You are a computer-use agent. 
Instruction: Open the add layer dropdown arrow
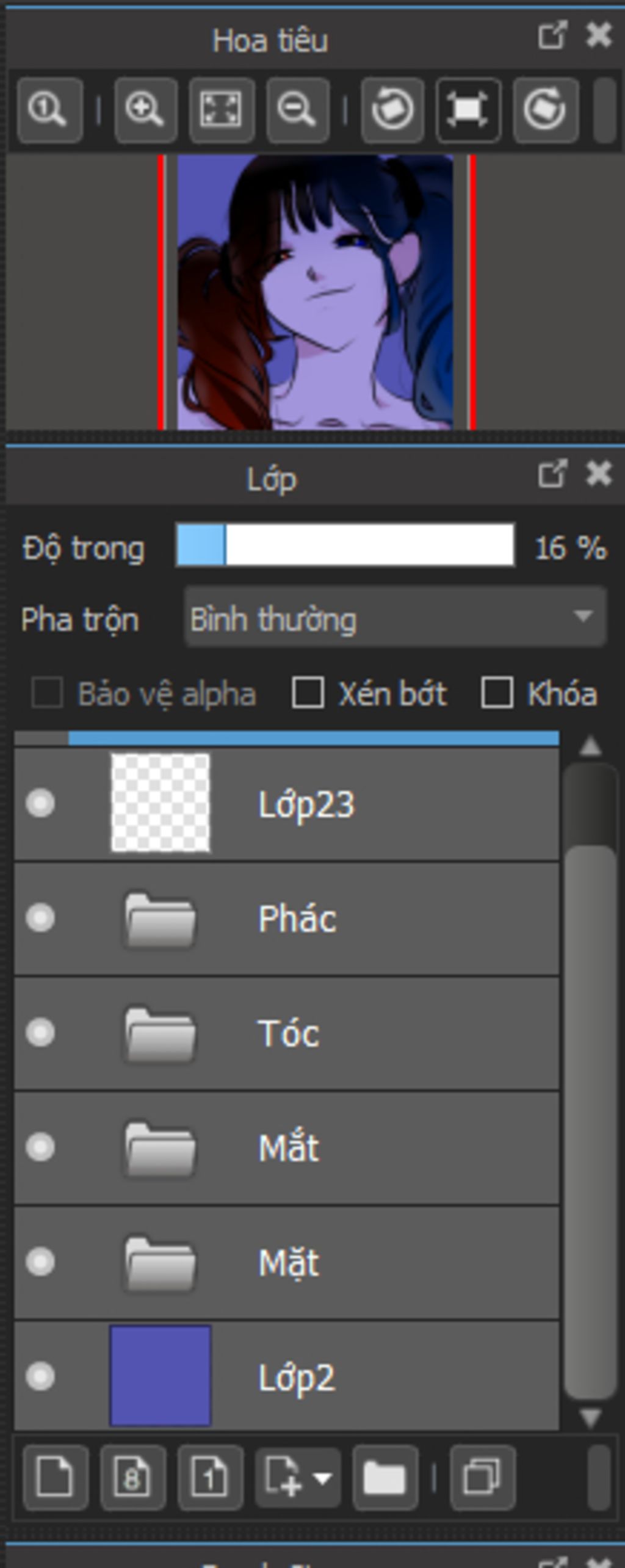[x=323, y=1478]
